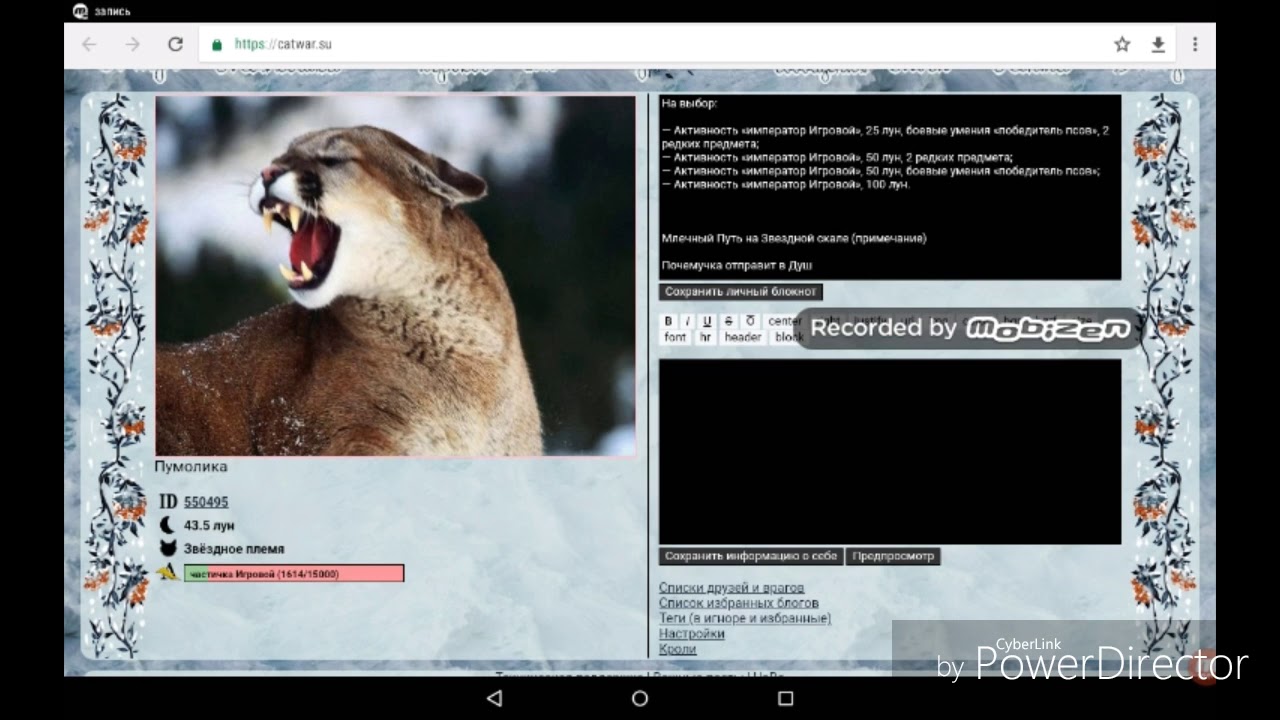Click the player ID link 550495
This screenshot has width=1280, height=720.
tap(206, 502)
